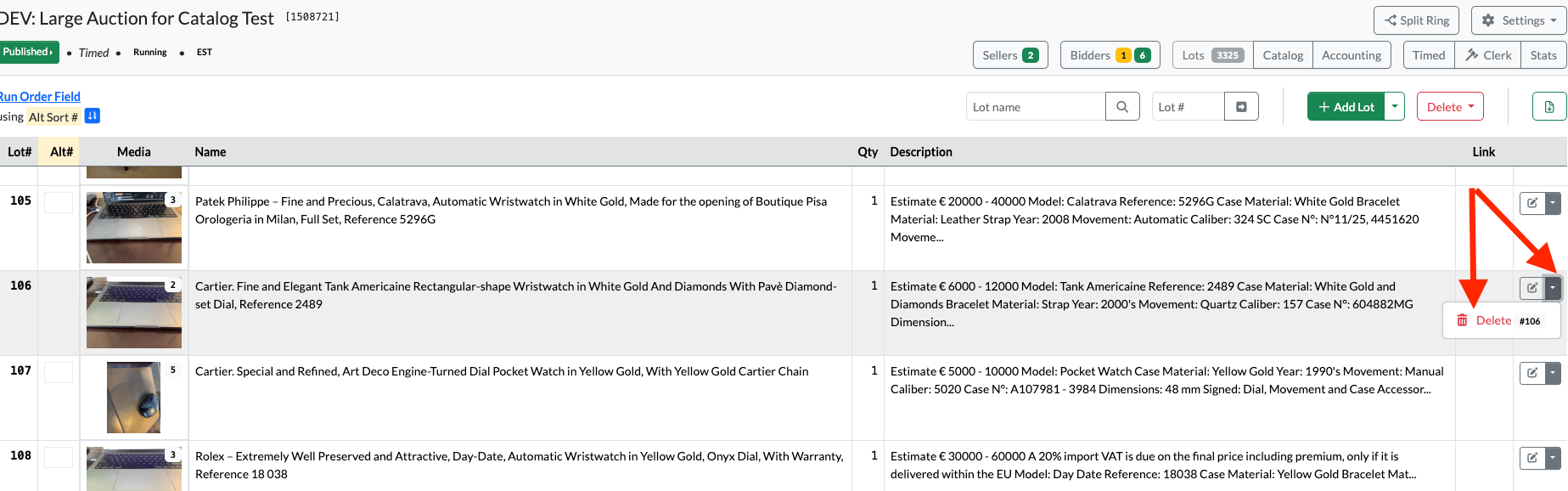Open the Settings dropdown

click(x=1520, y=20)
